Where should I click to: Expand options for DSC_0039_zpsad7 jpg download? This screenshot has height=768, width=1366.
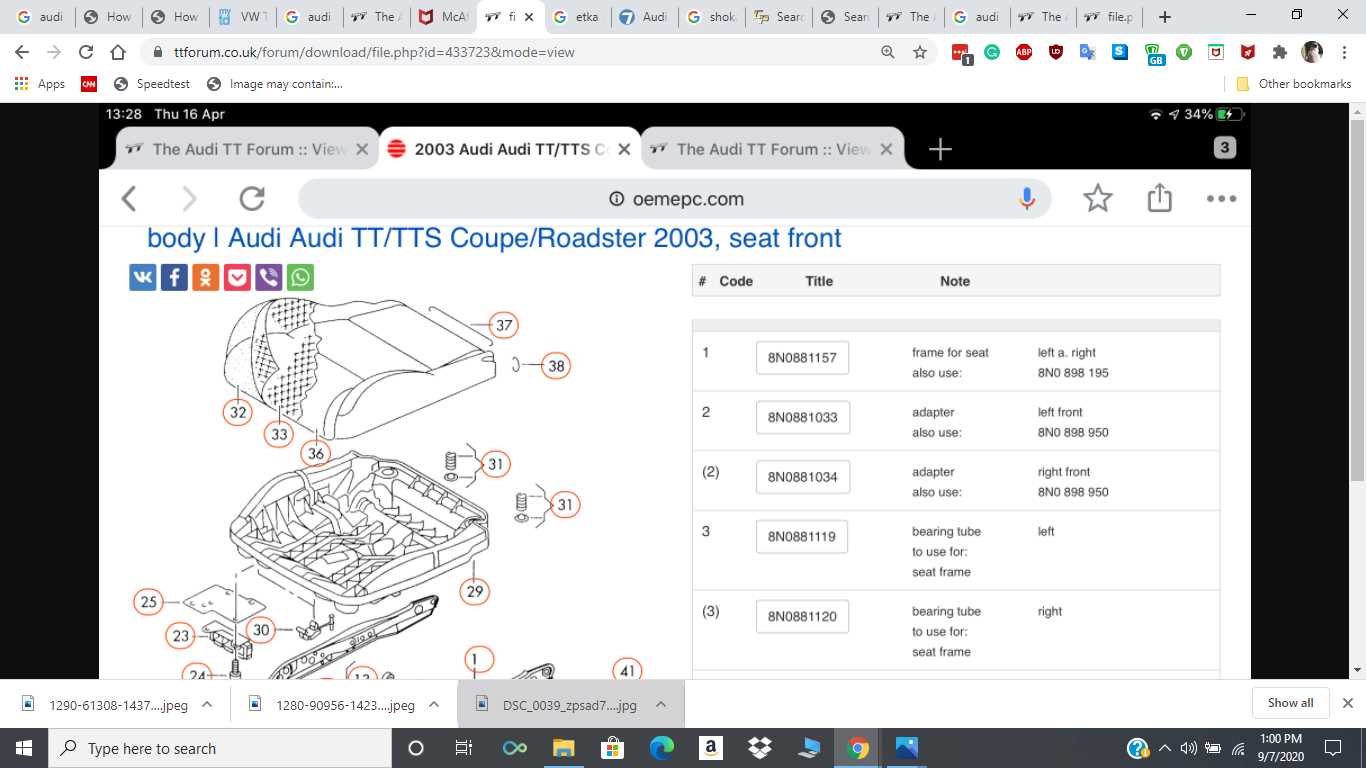click(661, 704)
